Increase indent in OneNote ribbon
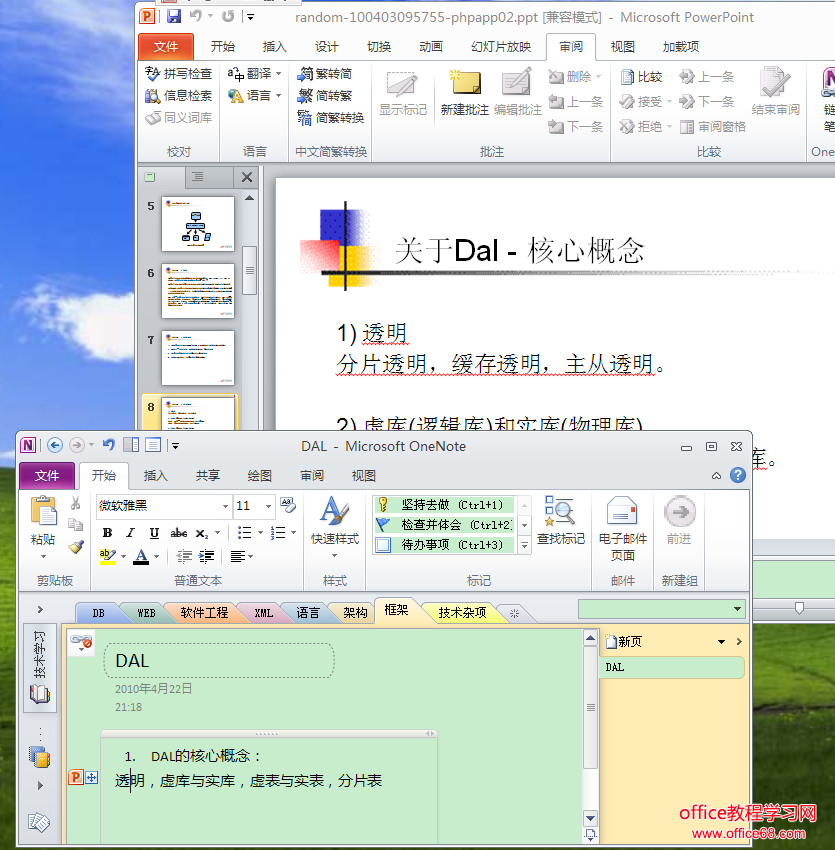The width and height of the screenshot is (835, 850). 207,556
